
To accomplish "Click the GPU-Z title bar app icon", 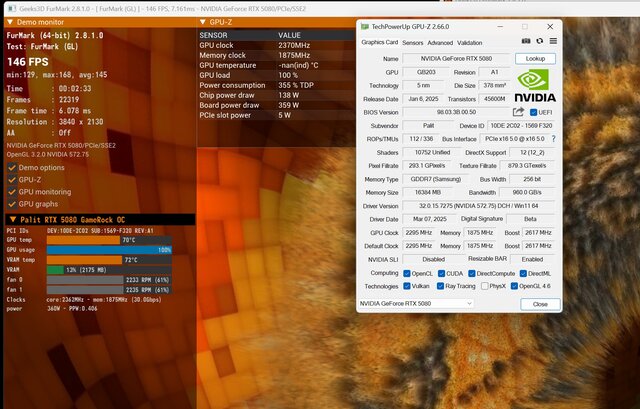I will click(x=366, y=25).
